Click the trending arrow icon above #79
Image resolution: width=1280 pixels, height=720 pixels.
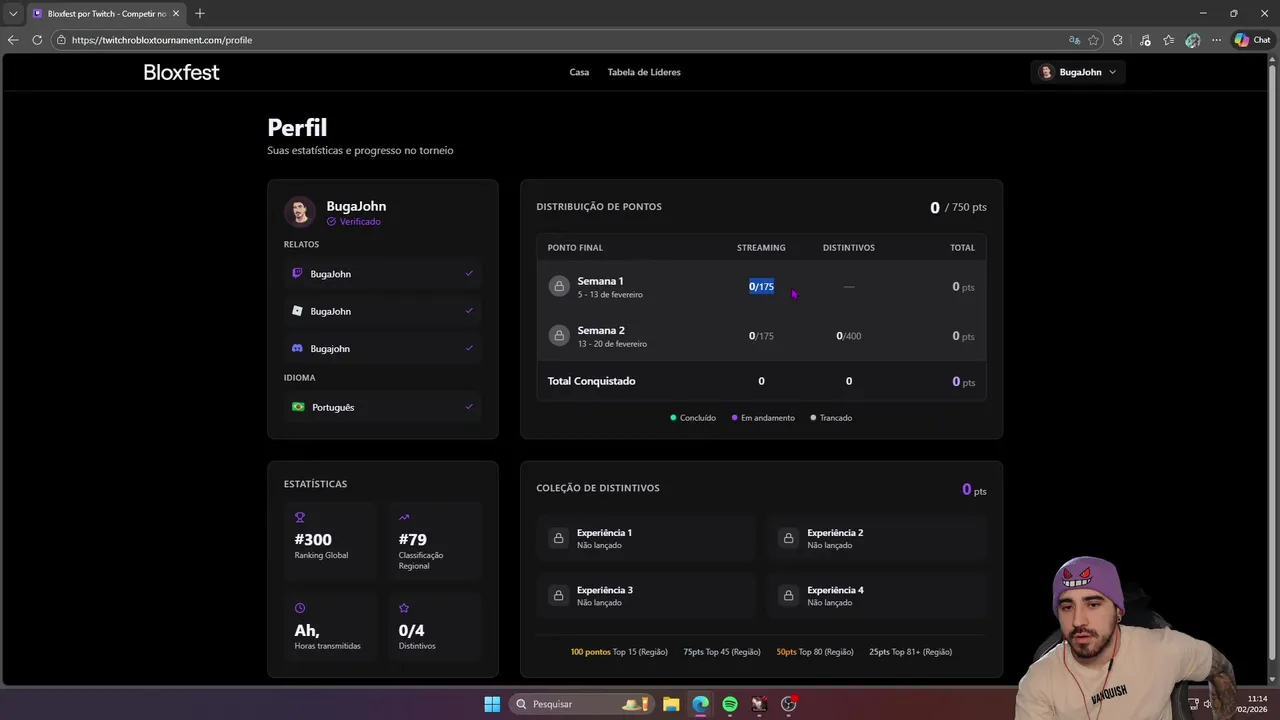tap(404, 518)
